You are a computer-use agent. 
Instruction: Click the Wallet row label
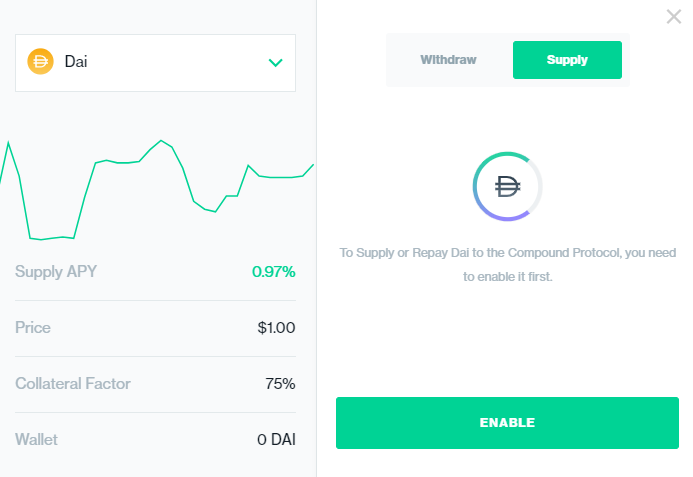pos(36,439)
